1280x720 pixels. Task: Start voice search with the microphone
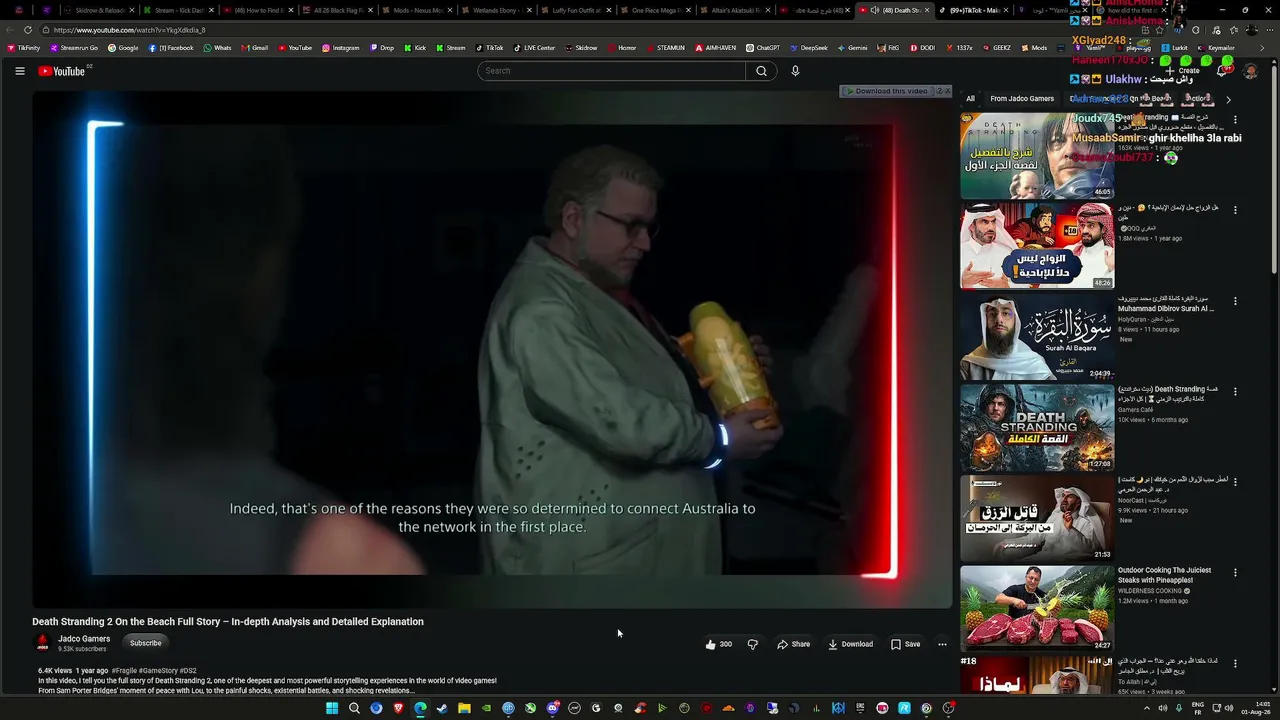click(795, 71)
